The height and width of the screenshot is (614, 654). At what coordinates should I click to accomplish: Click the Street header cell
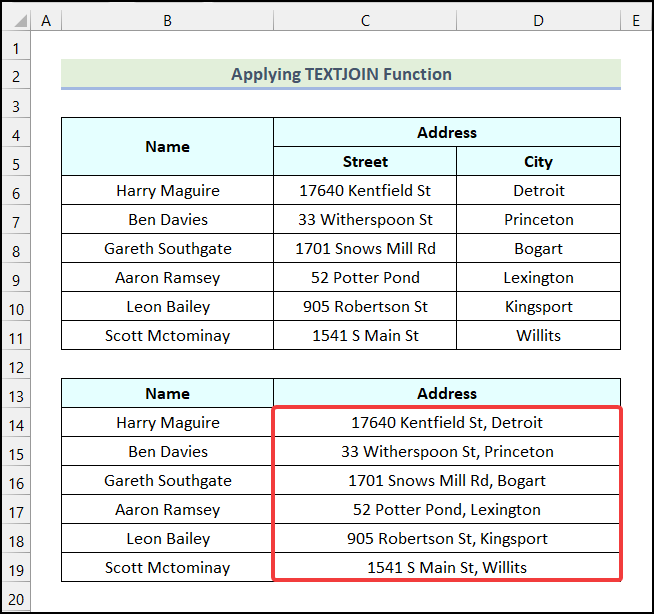[x=365, y=161]
